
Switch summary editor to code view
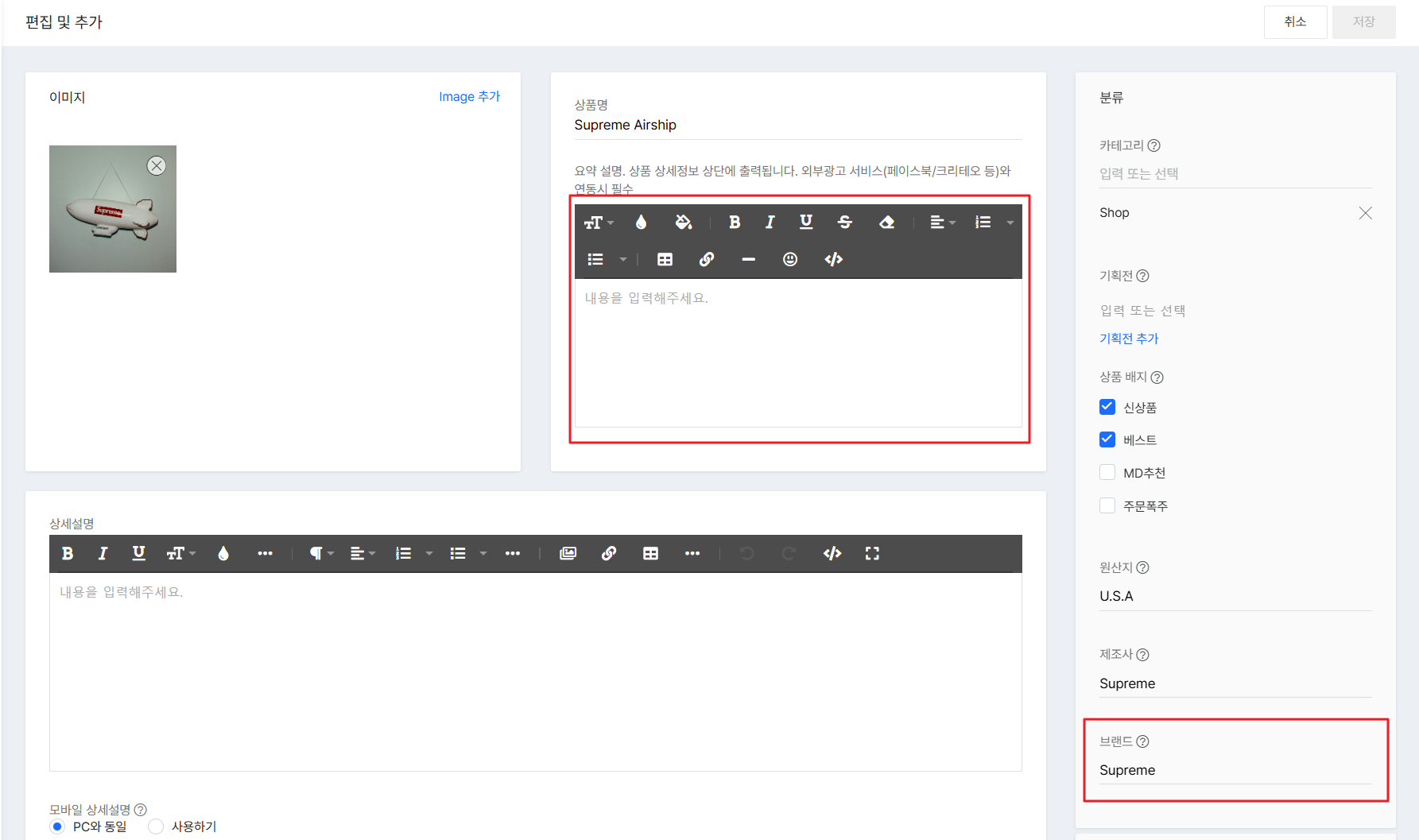pyautogui.click(x=833, y=259)
